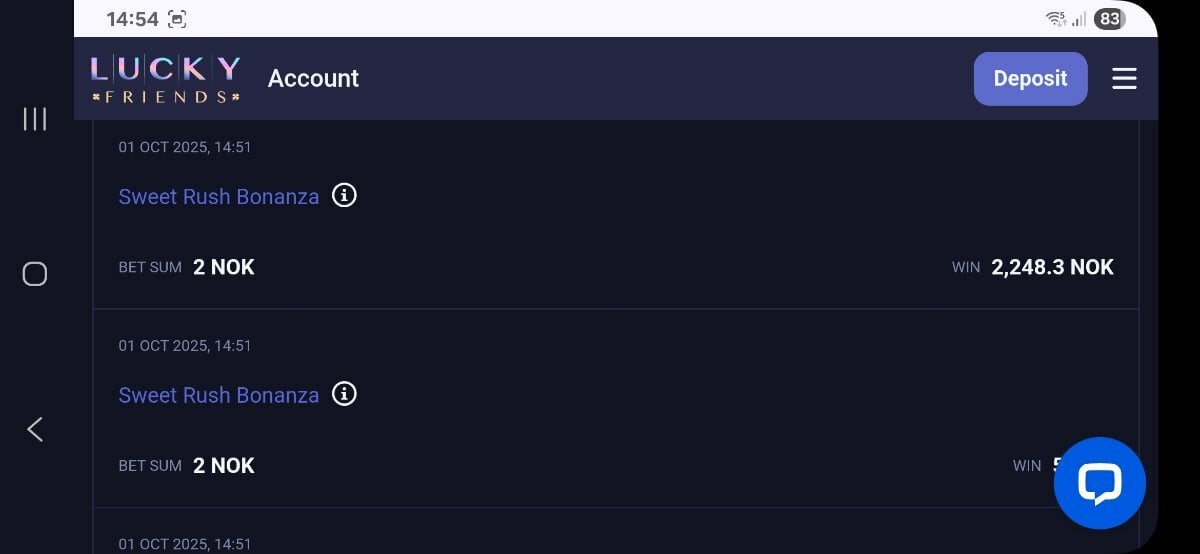Open the live chat support bubble
Screen dimensions: 1200x554
tap(1099, 483)
